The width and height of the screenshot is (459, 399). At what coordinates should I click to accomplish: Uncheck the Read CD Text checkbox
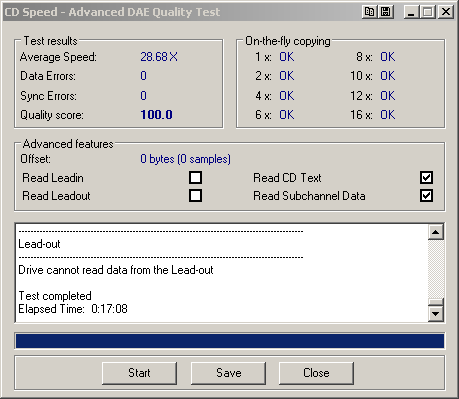[426, 178]
